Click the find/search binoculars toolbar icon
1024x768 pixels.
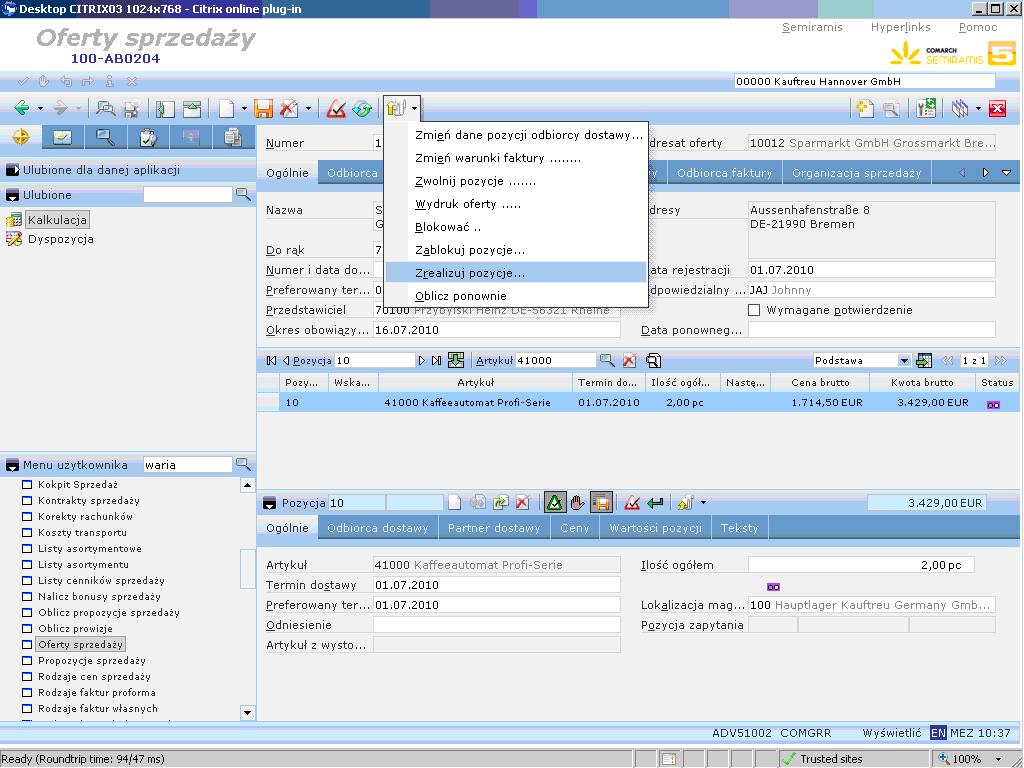point(105,108)
